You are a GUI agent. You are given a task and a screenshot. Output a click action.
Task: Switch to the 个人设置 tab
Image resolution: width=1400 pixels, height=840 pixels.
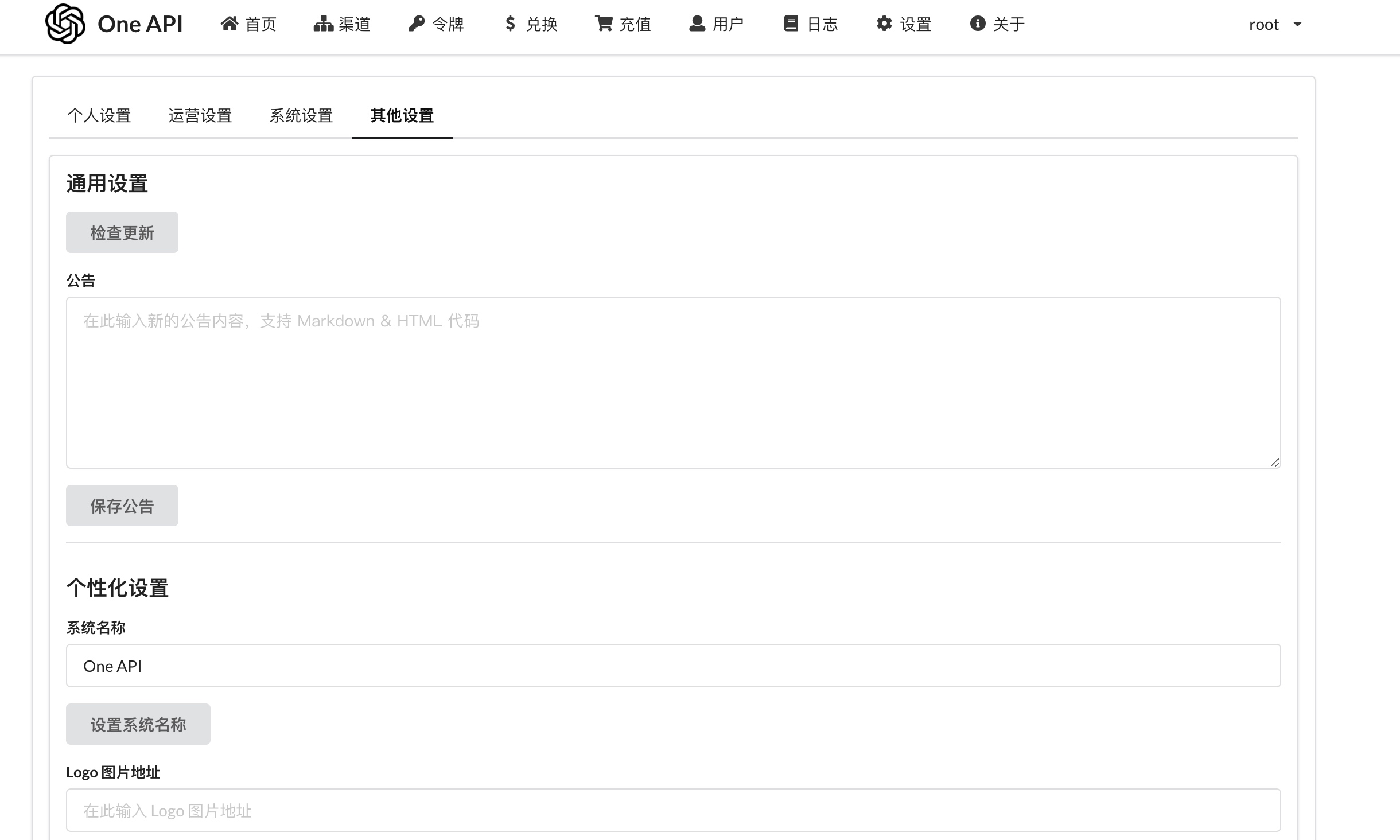(x=99, y=116)
